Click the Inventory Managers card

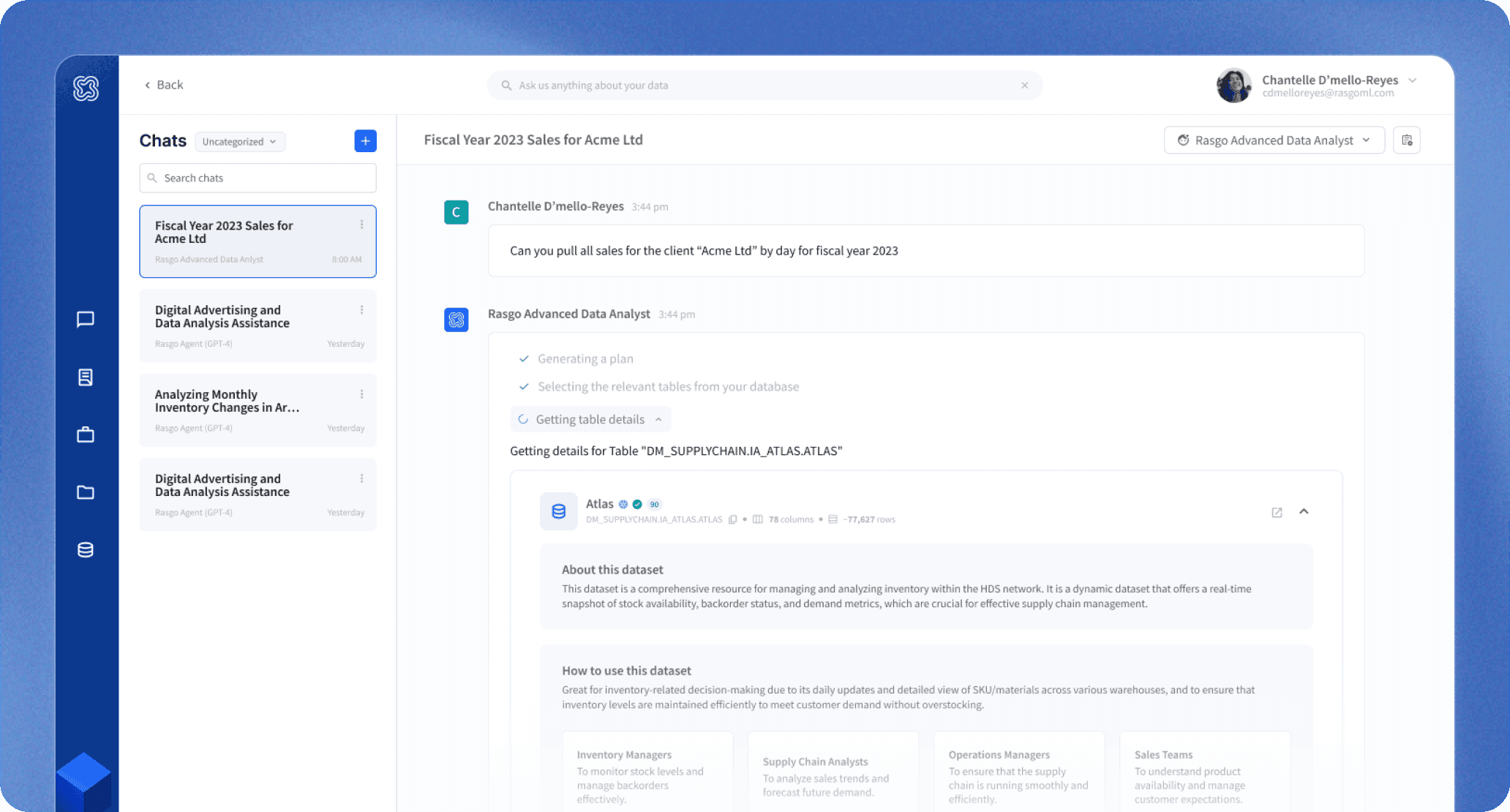[x=648, y=771]
